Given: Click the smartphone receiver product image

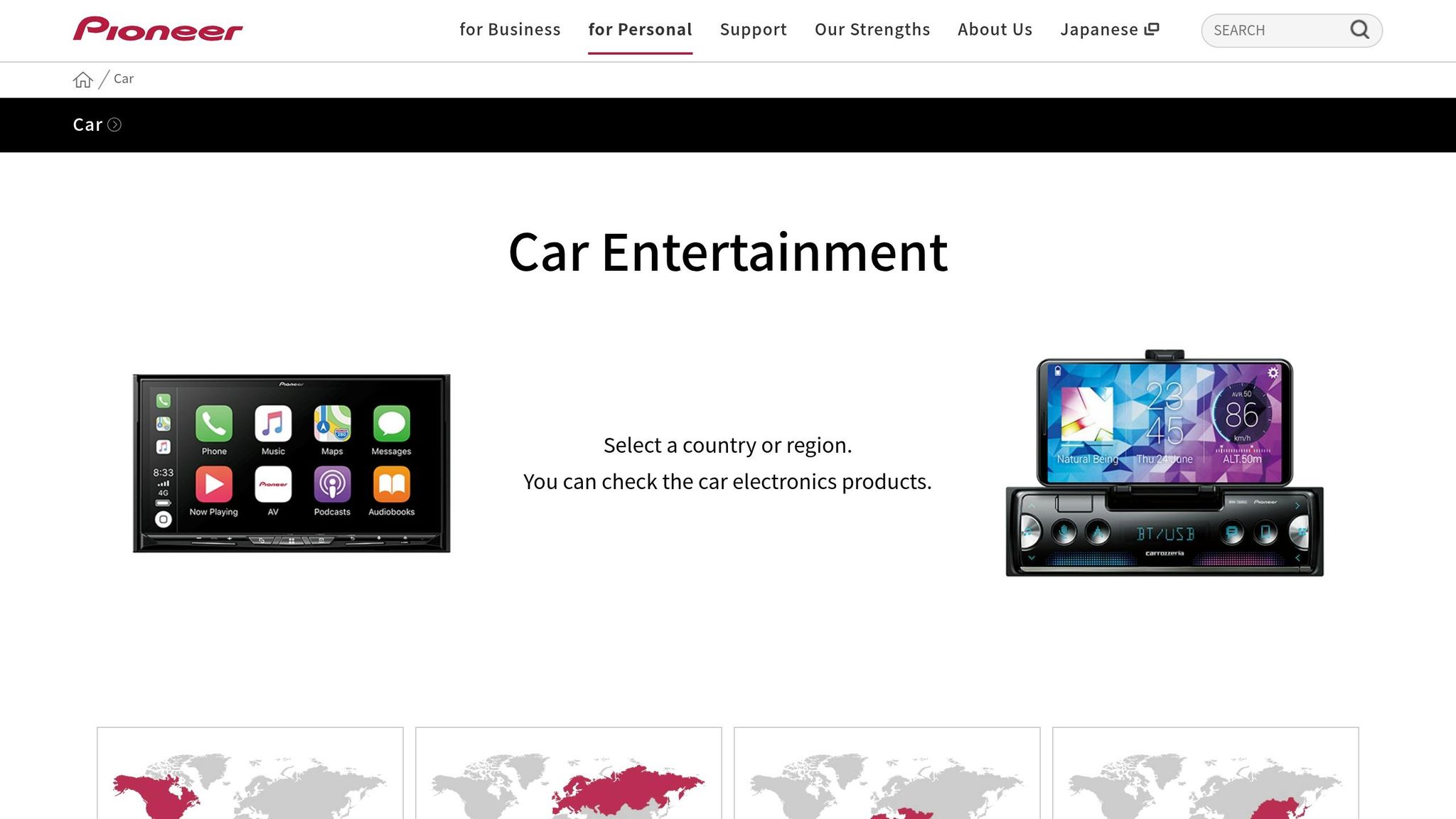Looking at the screenshot, I should pyautogui.click(x=1164, y=464).
